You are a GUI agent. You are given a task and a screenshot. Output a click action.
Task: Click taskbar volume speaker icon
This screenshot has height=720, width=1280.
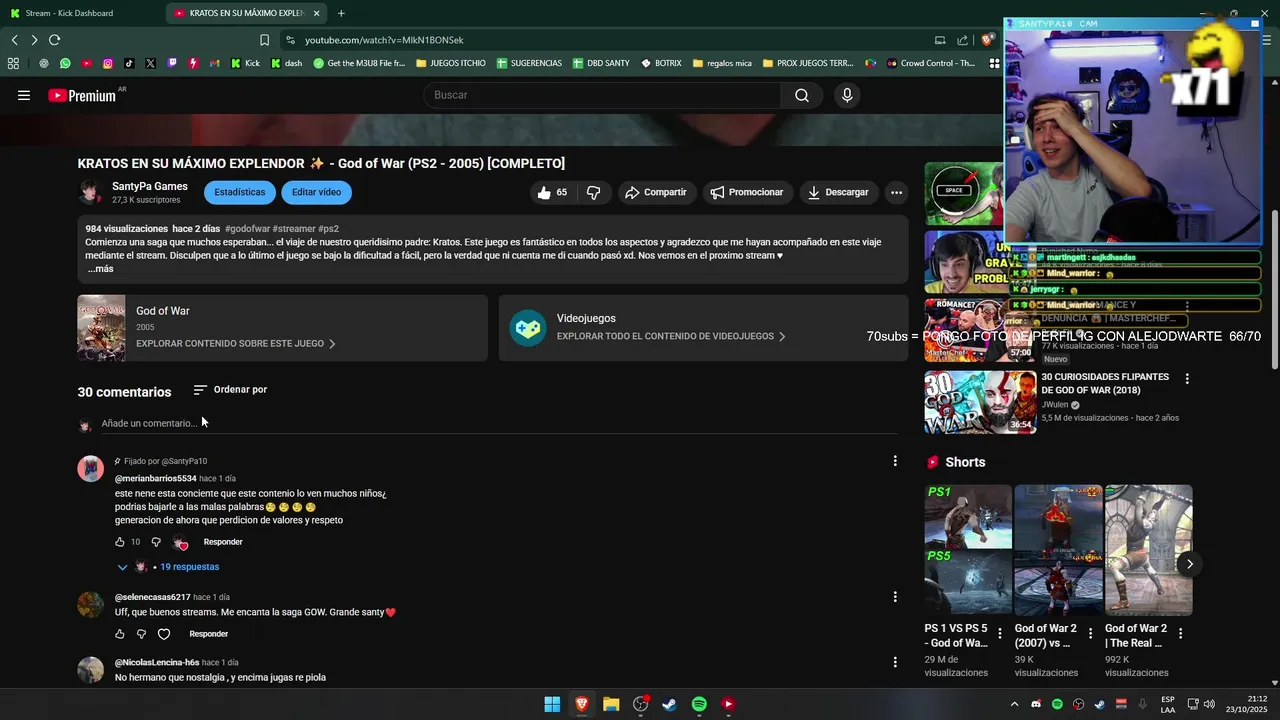1209,704
